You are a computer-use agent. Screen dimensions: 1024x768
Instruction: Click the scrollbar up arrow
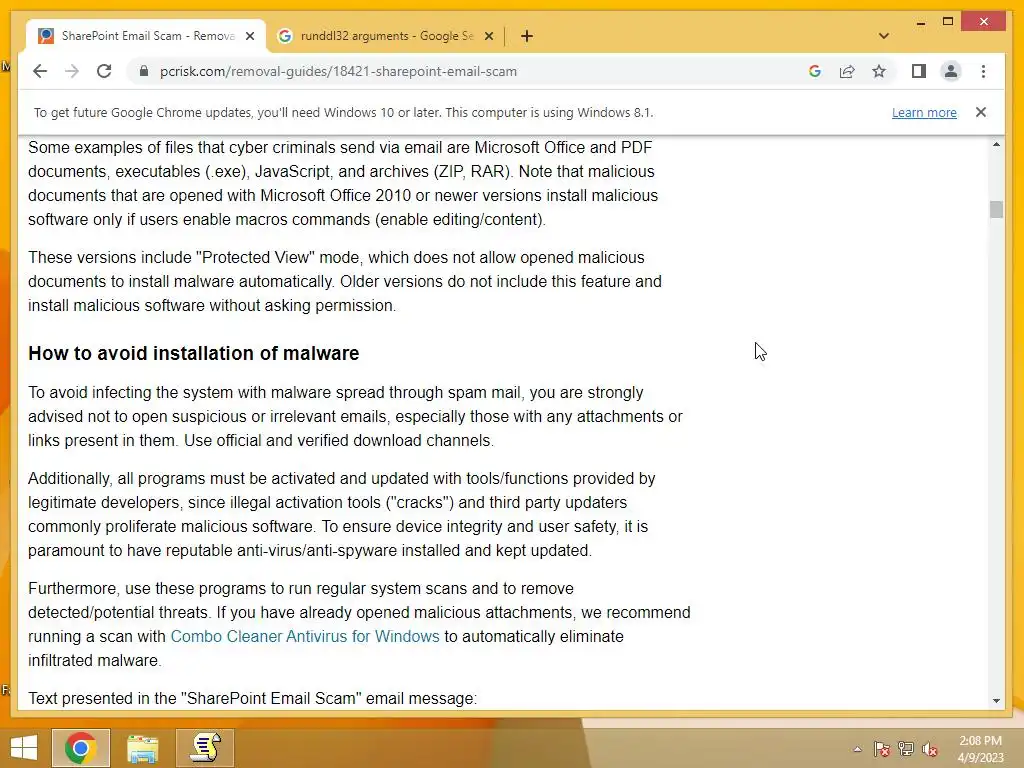(996, 144)
